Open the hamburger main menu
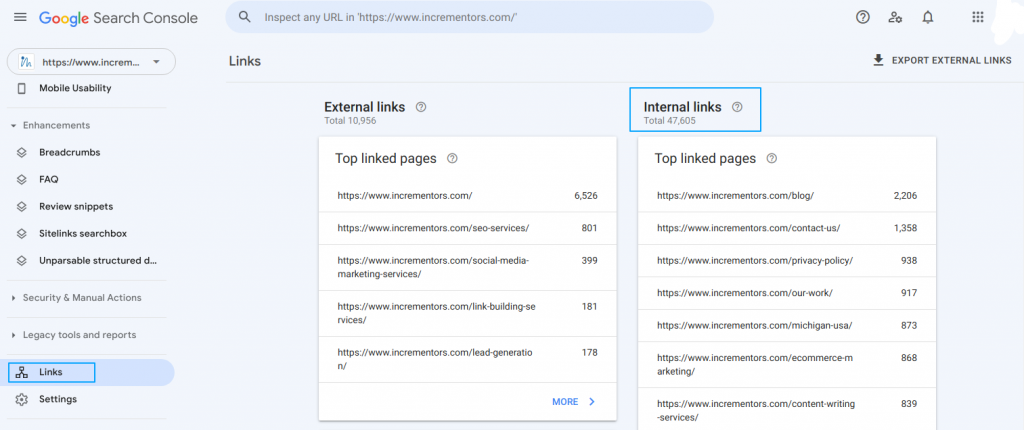This screenshot has width=1024, height=430. (20, 18)
